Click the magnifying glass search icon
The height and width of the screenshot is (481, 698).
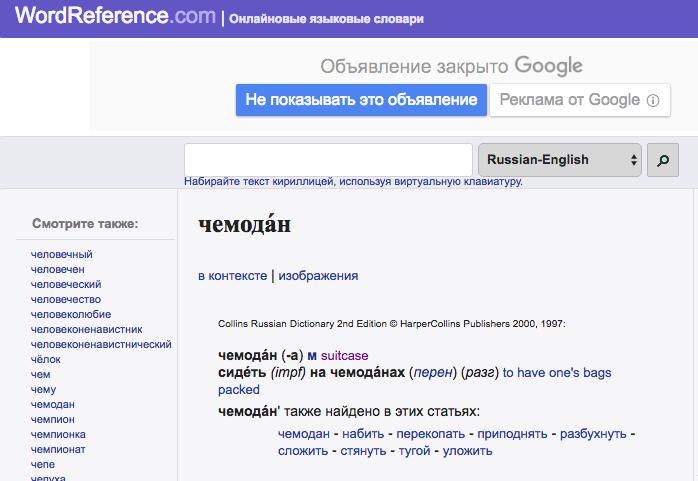[663, 160]
